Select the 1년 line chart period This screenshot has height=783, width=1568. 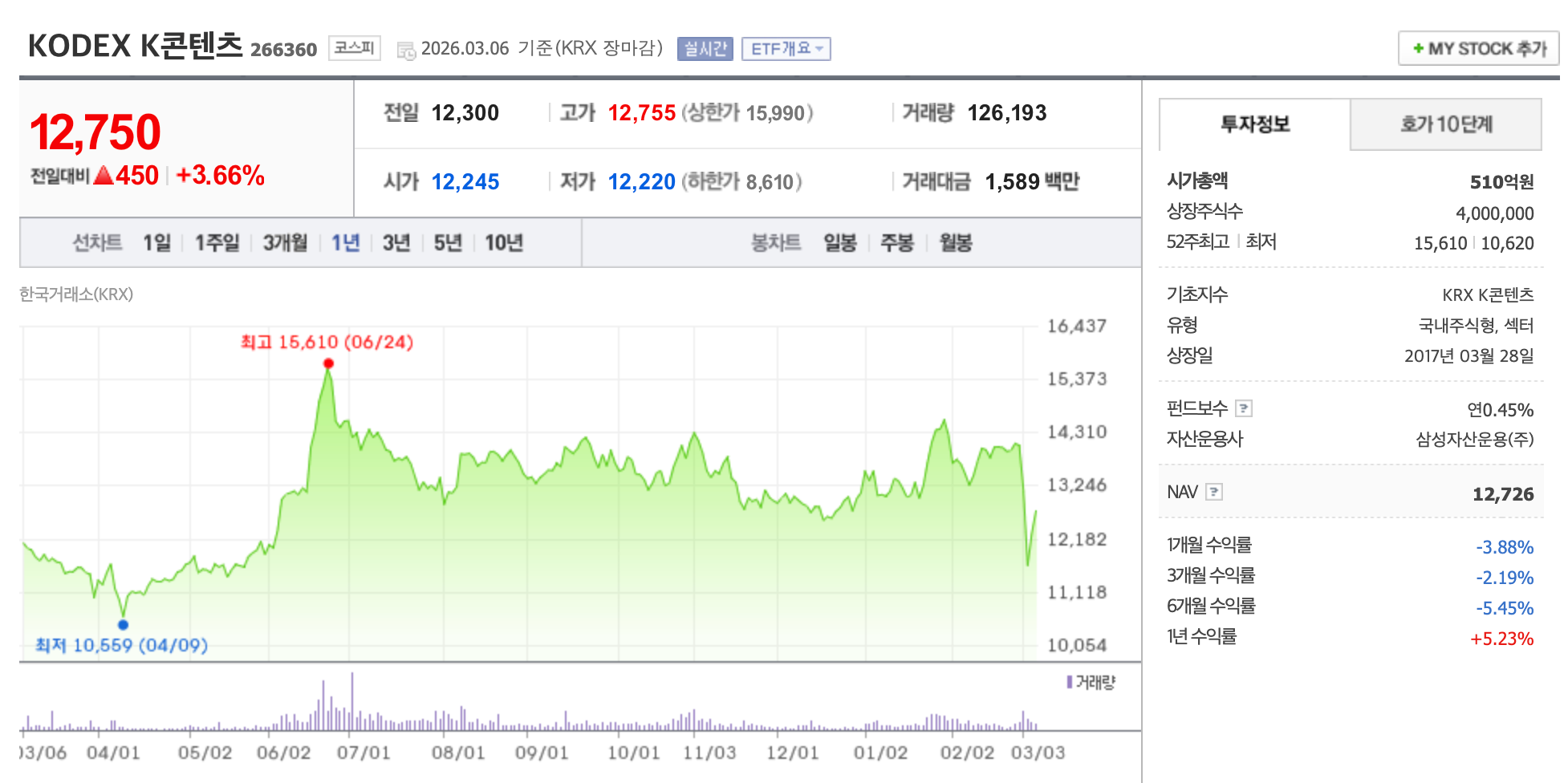[x=346, y=242]
